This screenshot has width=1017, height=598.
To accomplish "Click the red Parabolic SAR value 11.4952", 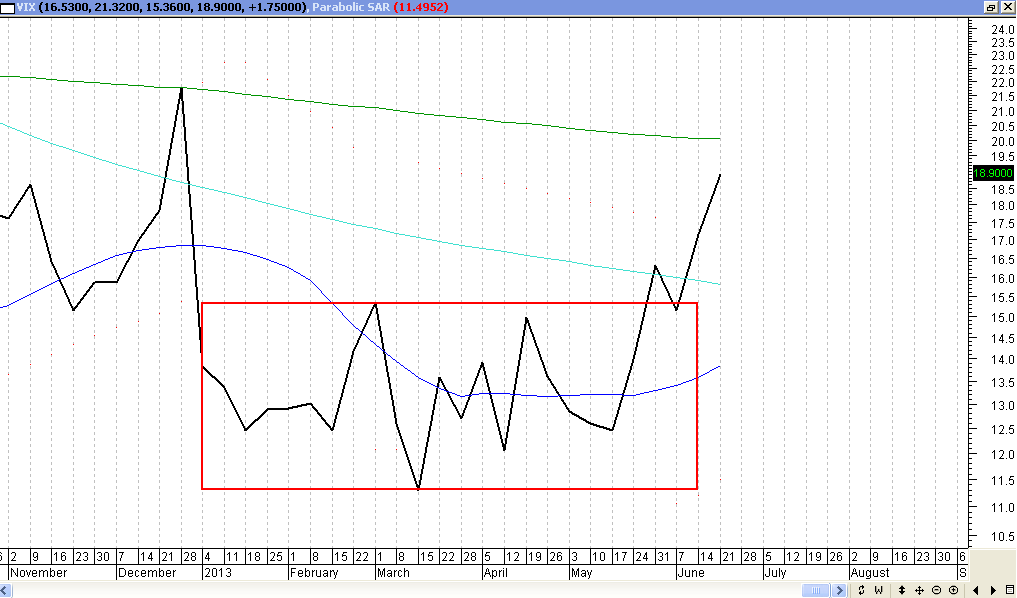I will (421, 7).
